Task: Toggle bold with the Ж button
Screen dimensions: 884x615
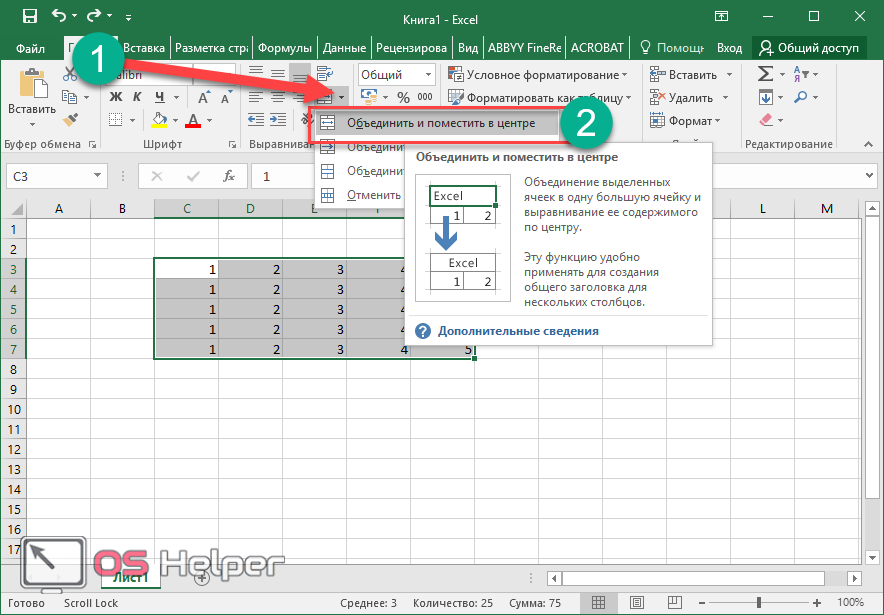Action: coord(116,97)
